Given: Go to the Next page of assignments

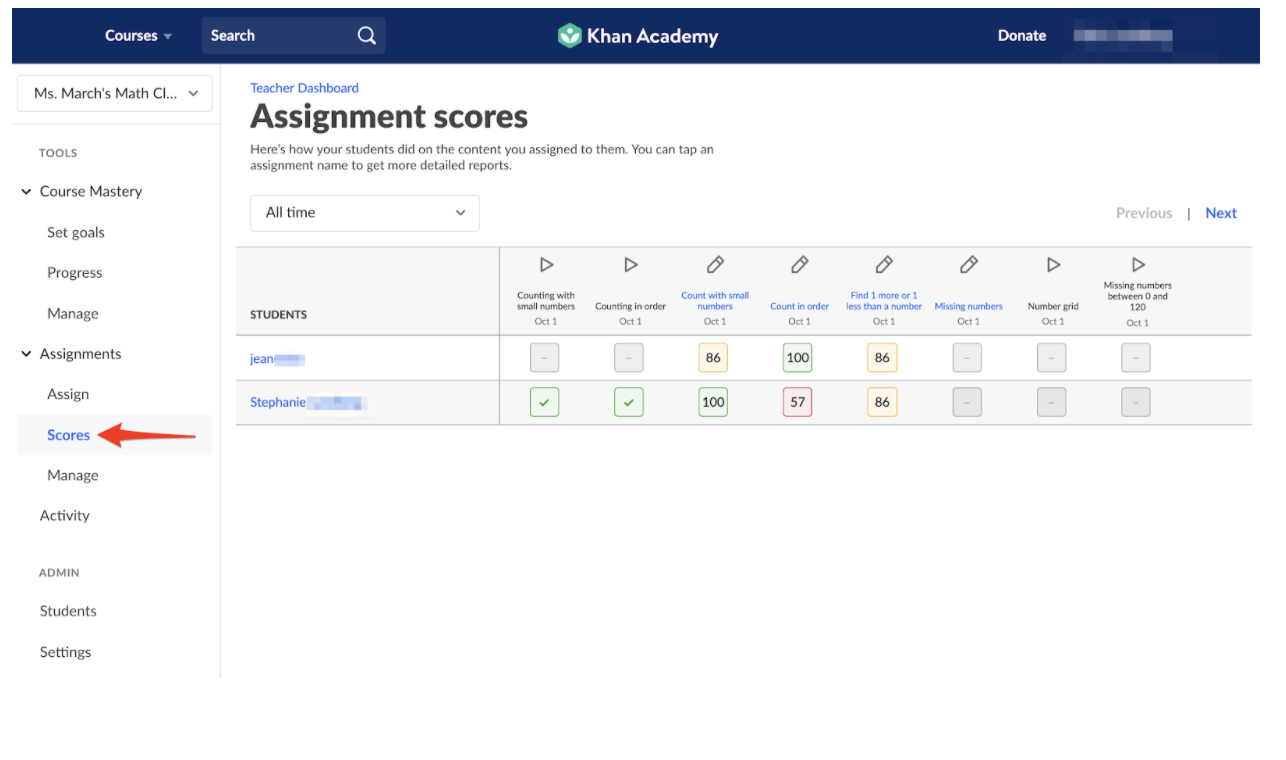Looking at the screenshot, I should pyautogui.click(x=1221, y=213).
